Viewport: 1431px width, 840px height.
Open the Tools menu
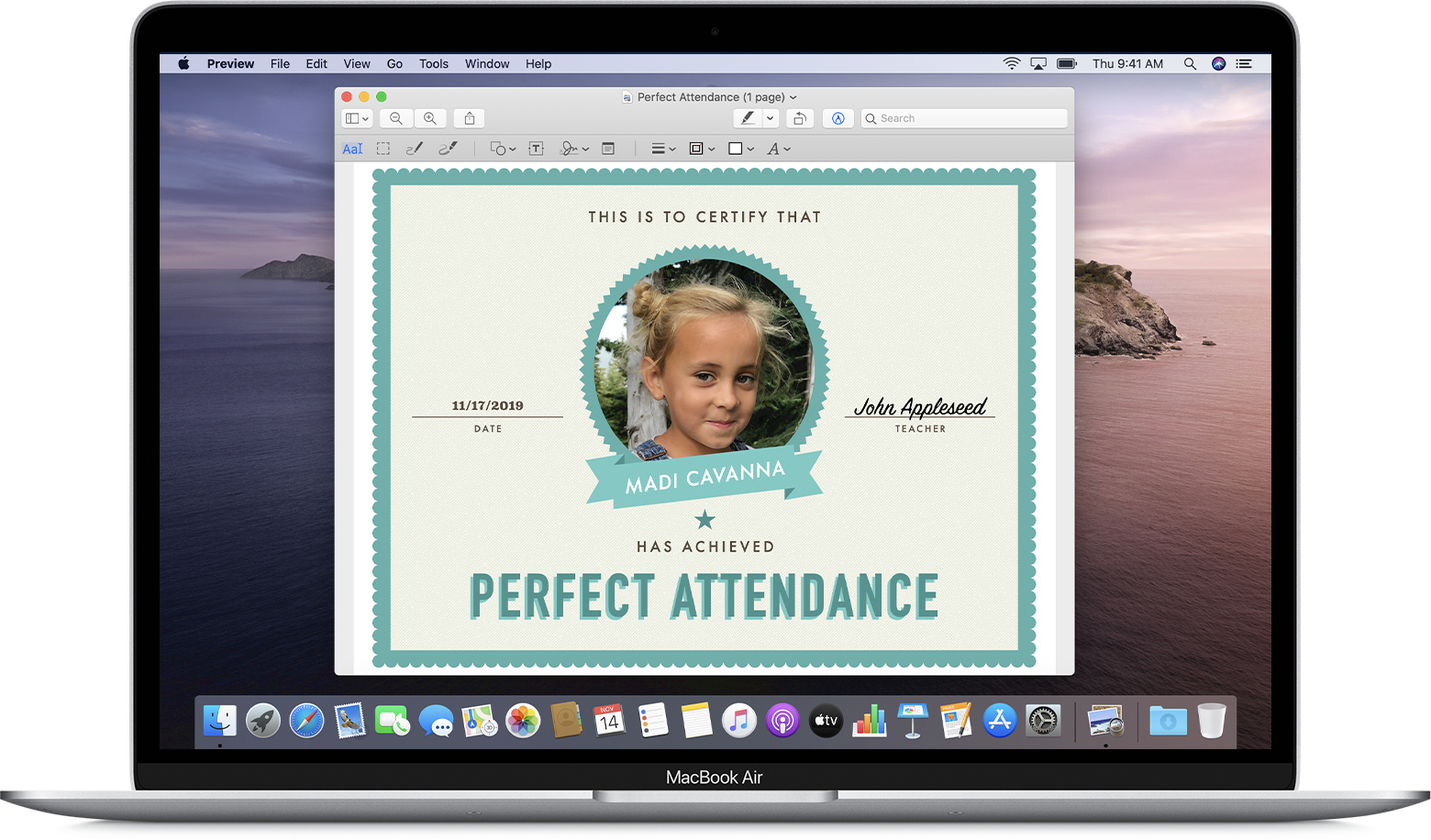click(434, 63)
